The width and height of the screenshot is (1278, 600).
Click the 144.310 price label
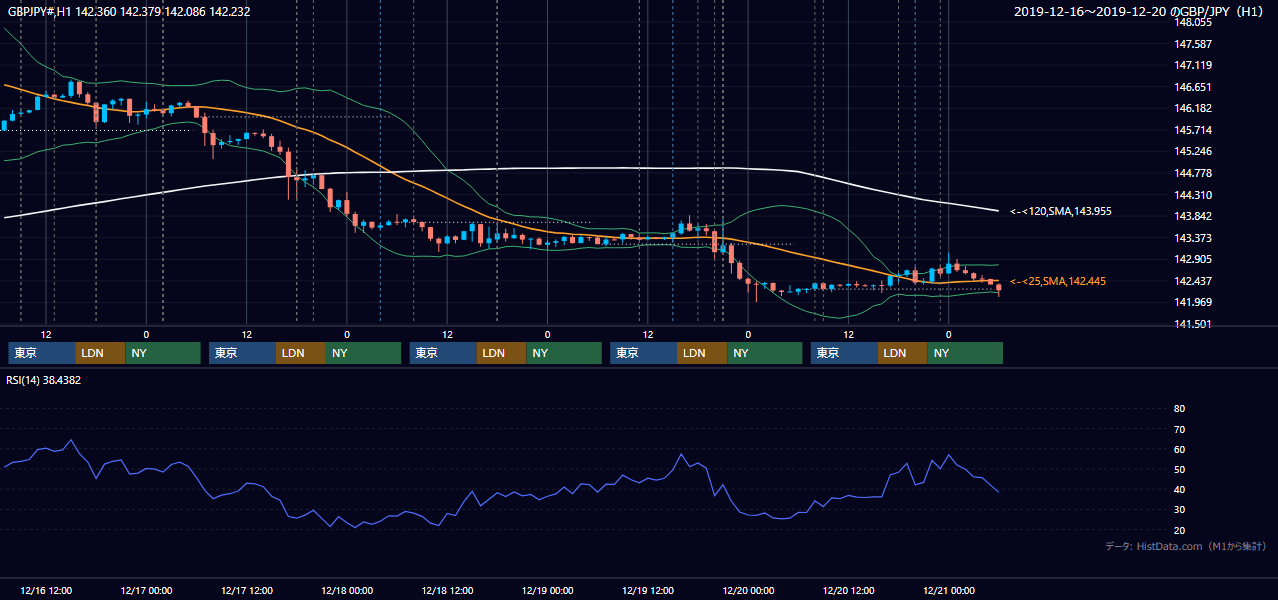point(1193,195)
